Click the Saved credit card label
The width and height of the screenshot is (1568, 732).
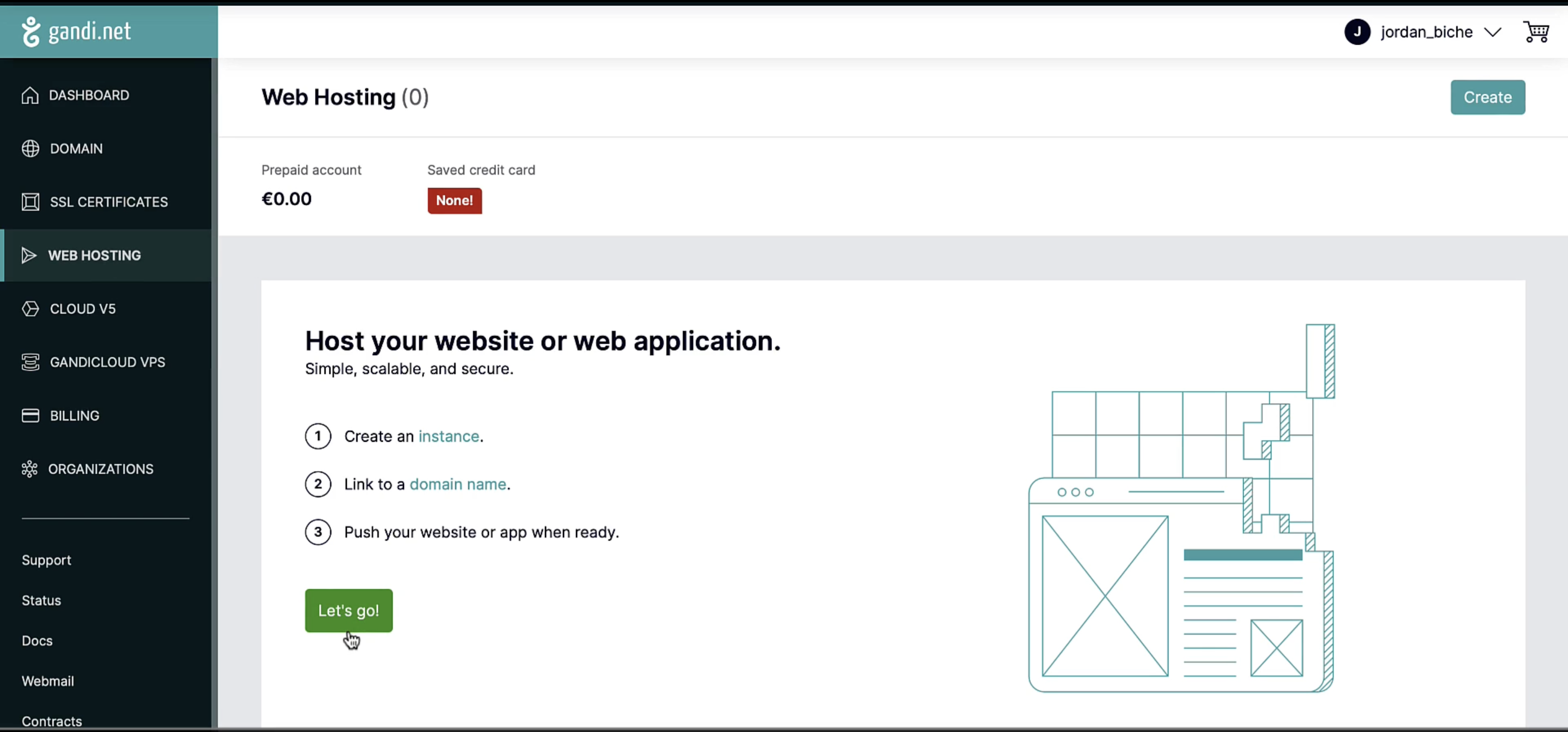pos(481,170)
